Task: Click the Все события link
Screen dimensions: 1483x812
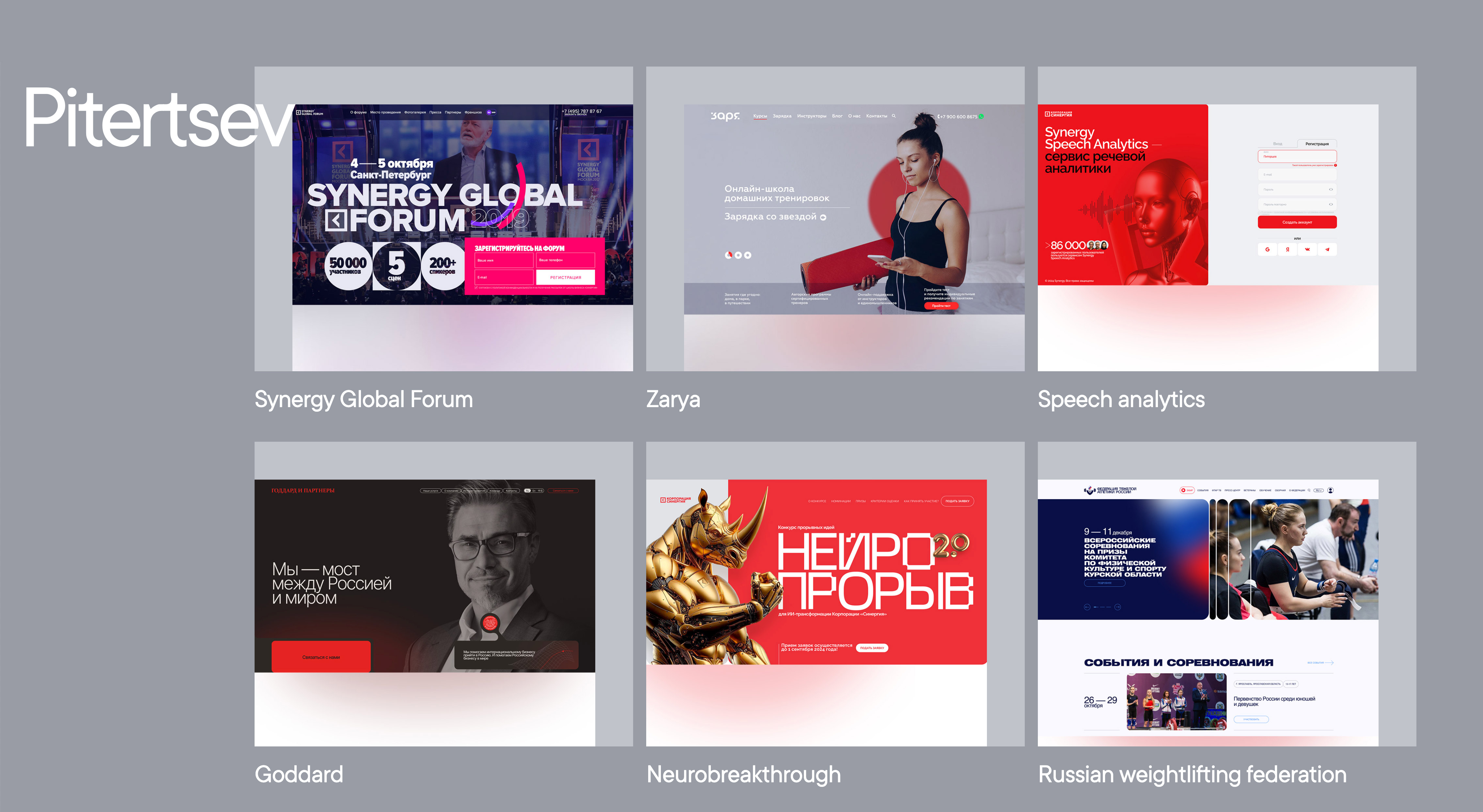Action: pyautogui.click(x=1321, y=663)
